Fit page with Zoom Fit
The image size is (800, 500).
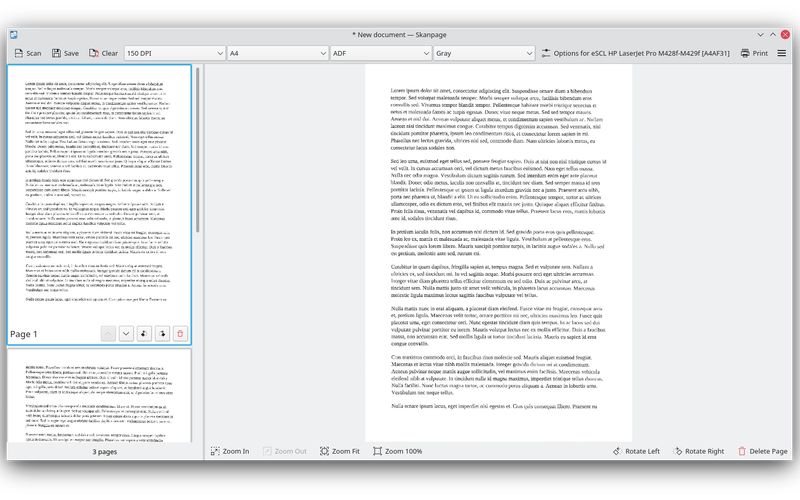340,451
